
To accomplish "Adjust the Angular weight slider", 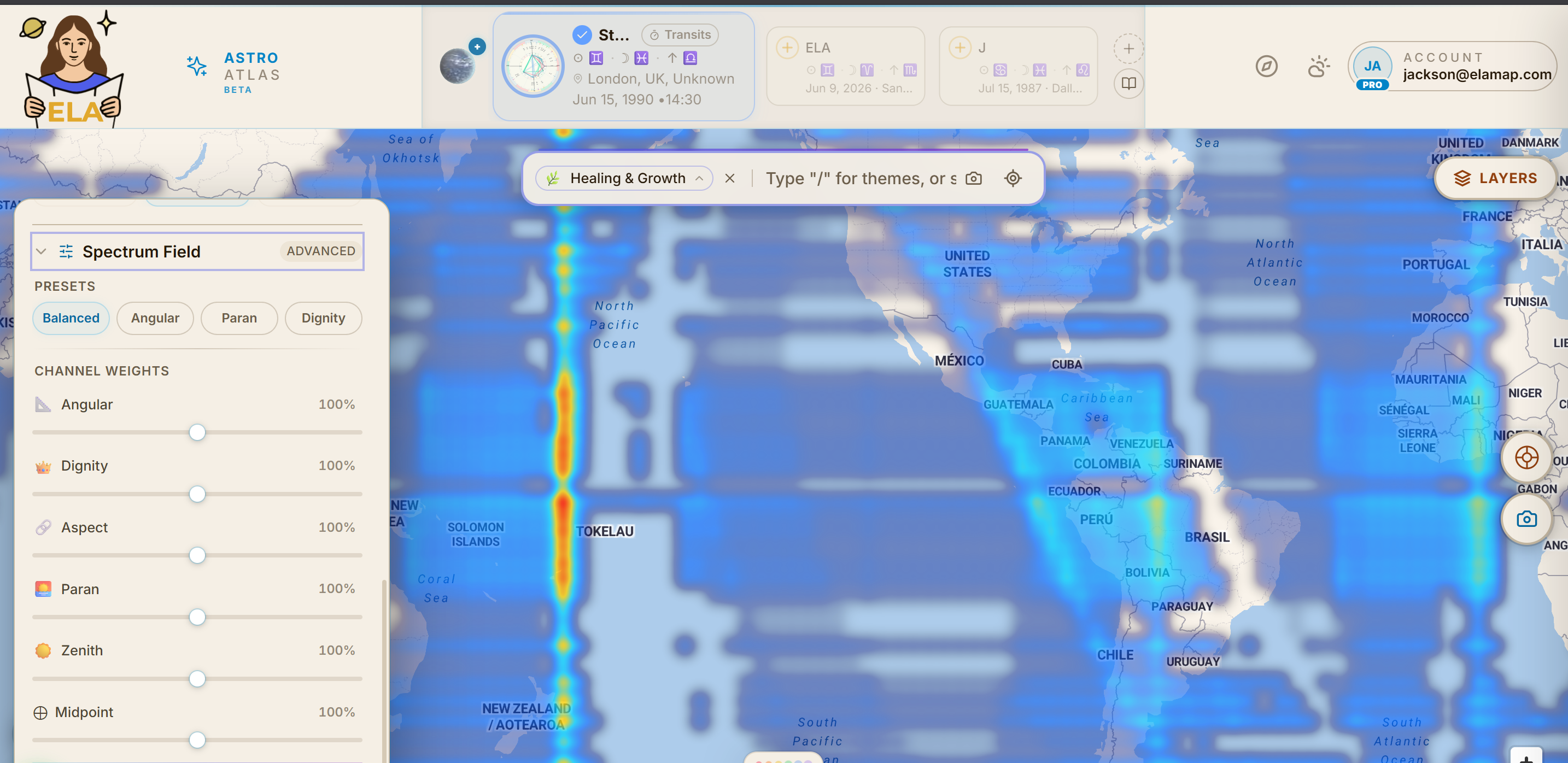I will tap(197, 433).
